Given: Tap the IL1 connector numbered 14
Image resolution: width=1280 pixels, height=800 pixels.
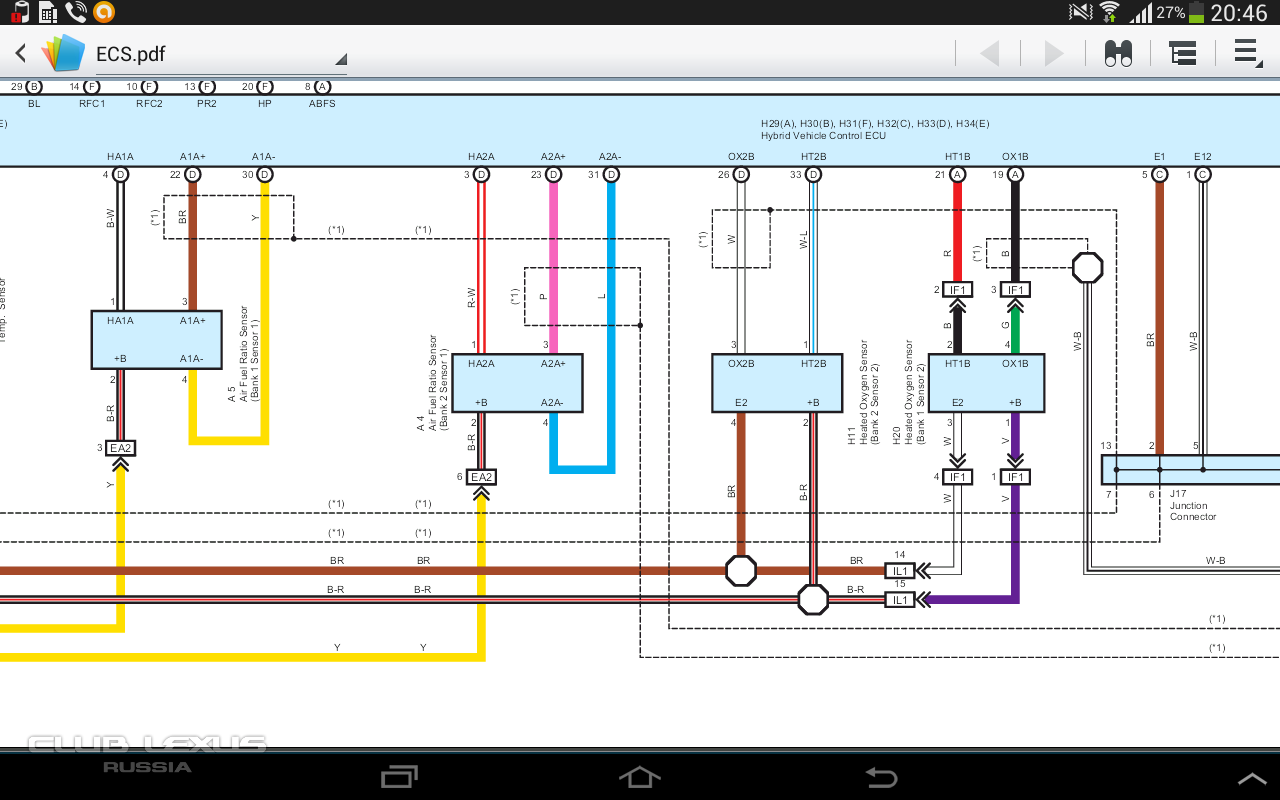Looking at the screenshot, I should [x=900, y=571].
